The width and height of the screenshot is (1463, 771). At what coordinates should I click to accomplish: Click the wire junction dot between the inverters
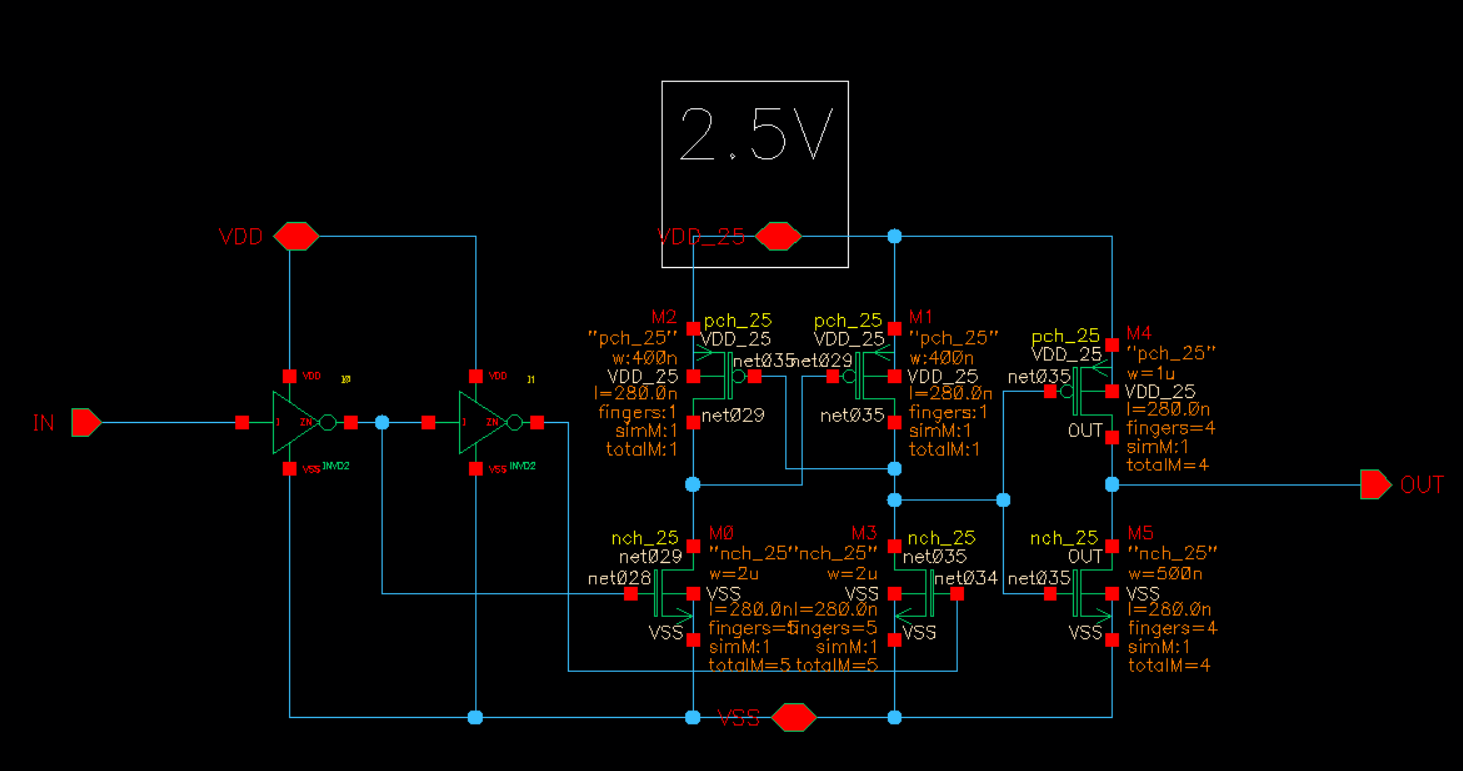click(x=382, y=423)
